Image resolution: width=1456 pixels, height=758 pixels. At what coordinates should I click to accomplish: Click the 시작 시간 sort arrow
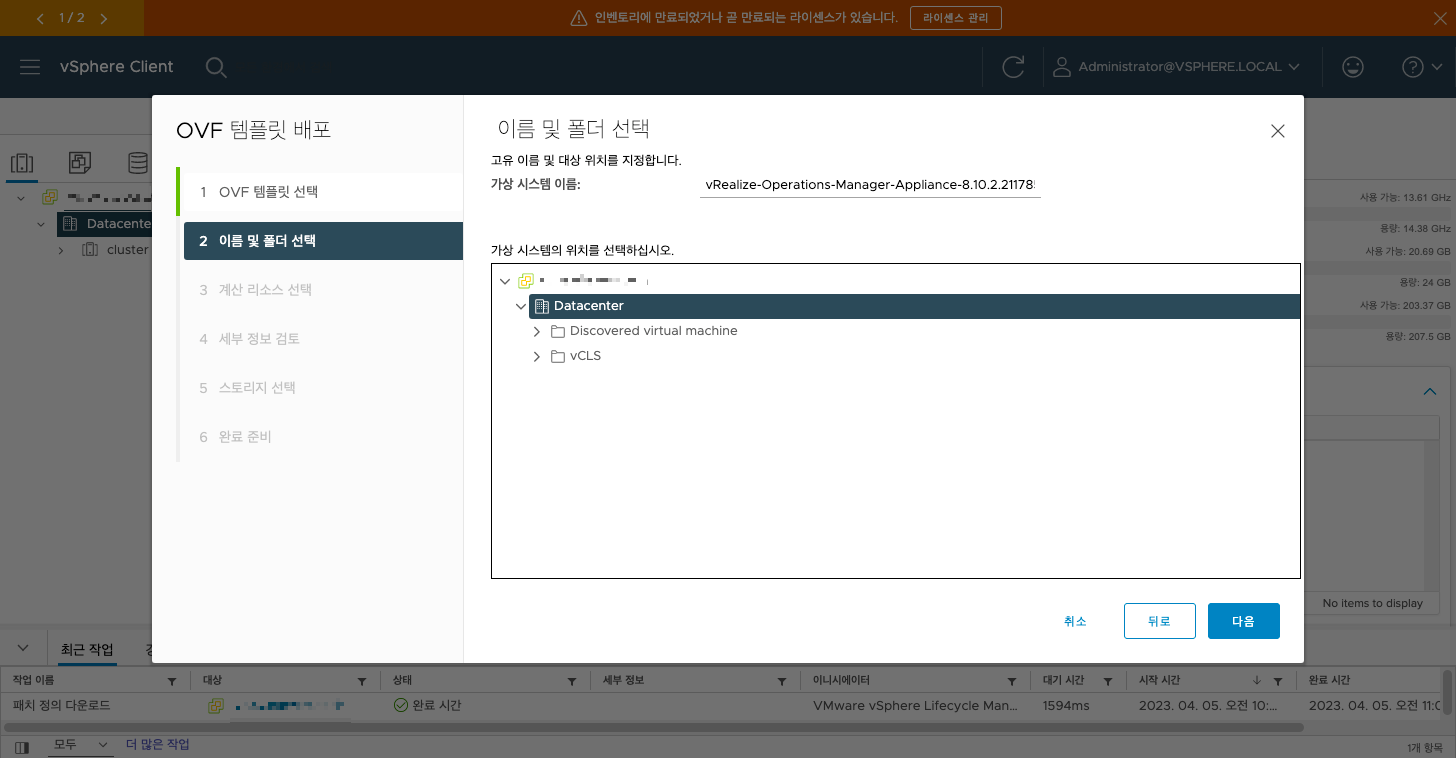pyautogui.click(x=1257, y=681)
